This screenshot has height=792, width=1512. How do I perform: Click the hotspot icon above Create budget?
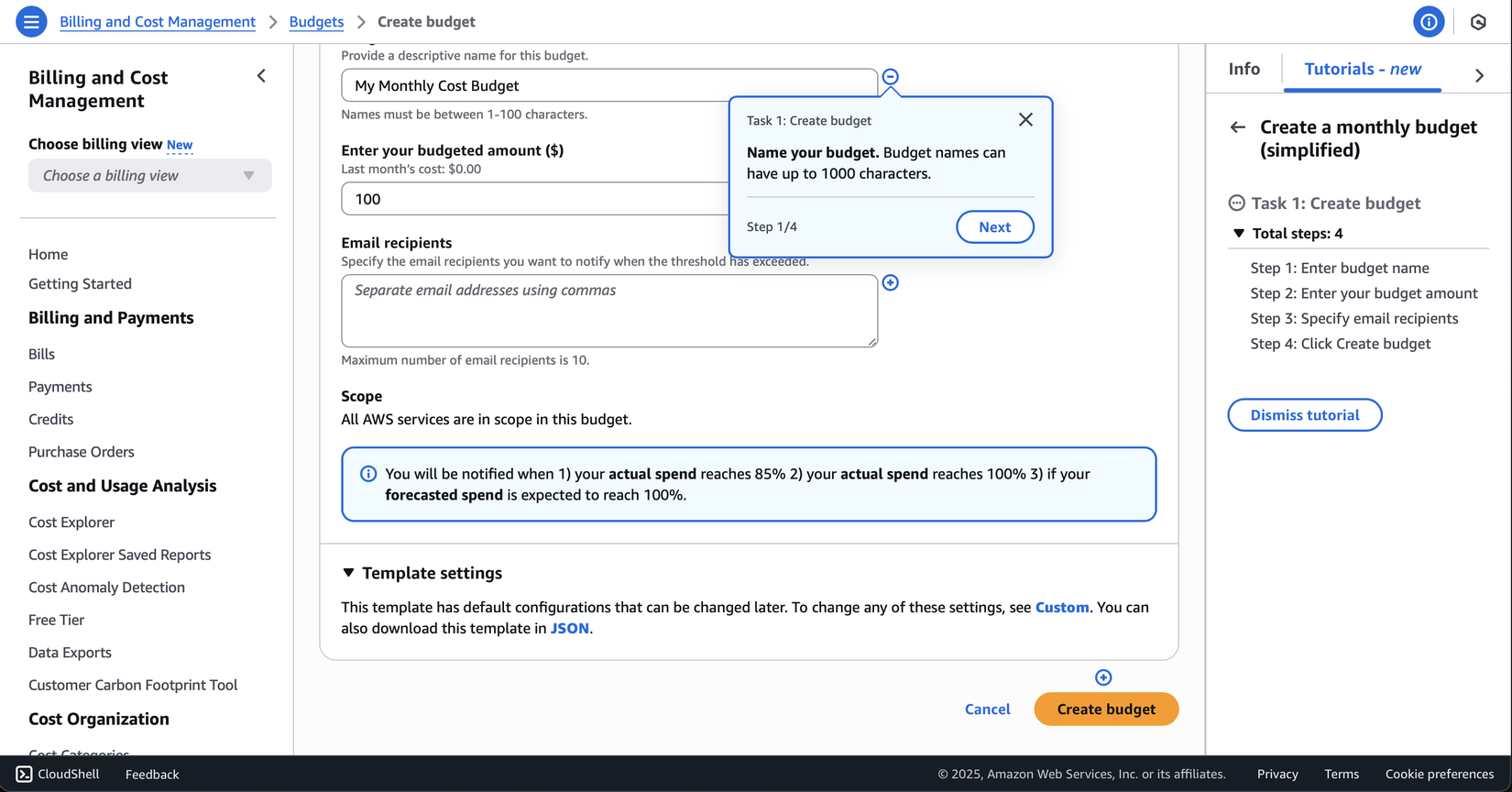point(1103,677)
